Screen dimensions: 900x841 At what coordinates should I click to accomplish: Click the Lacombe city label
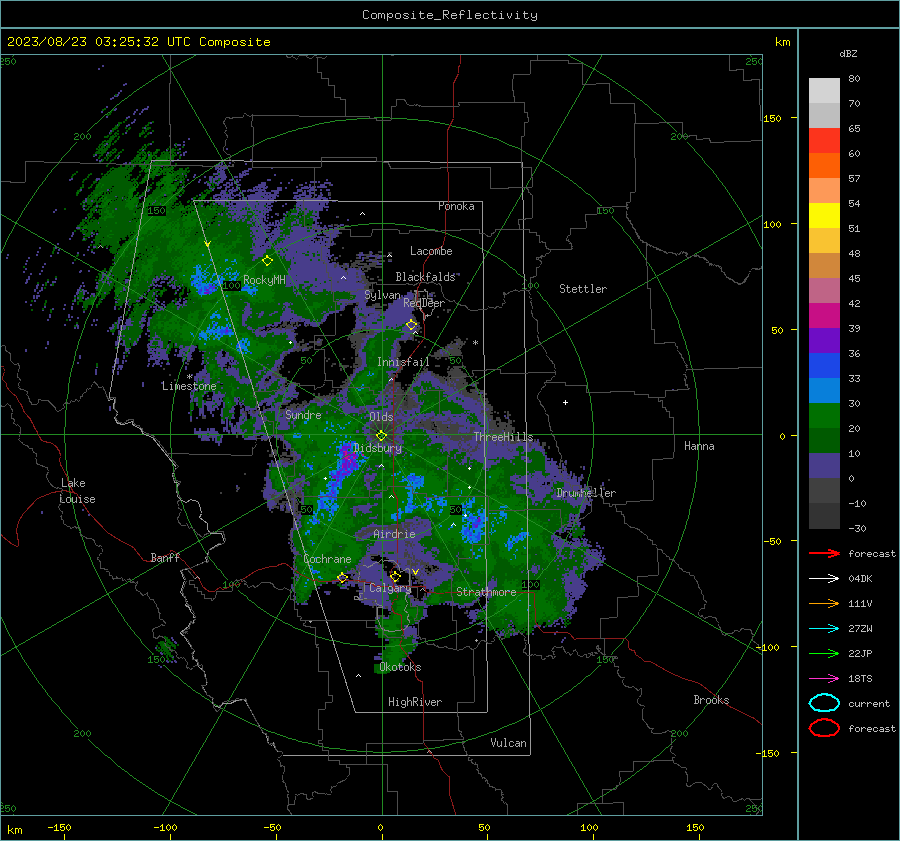coord(431,251)
